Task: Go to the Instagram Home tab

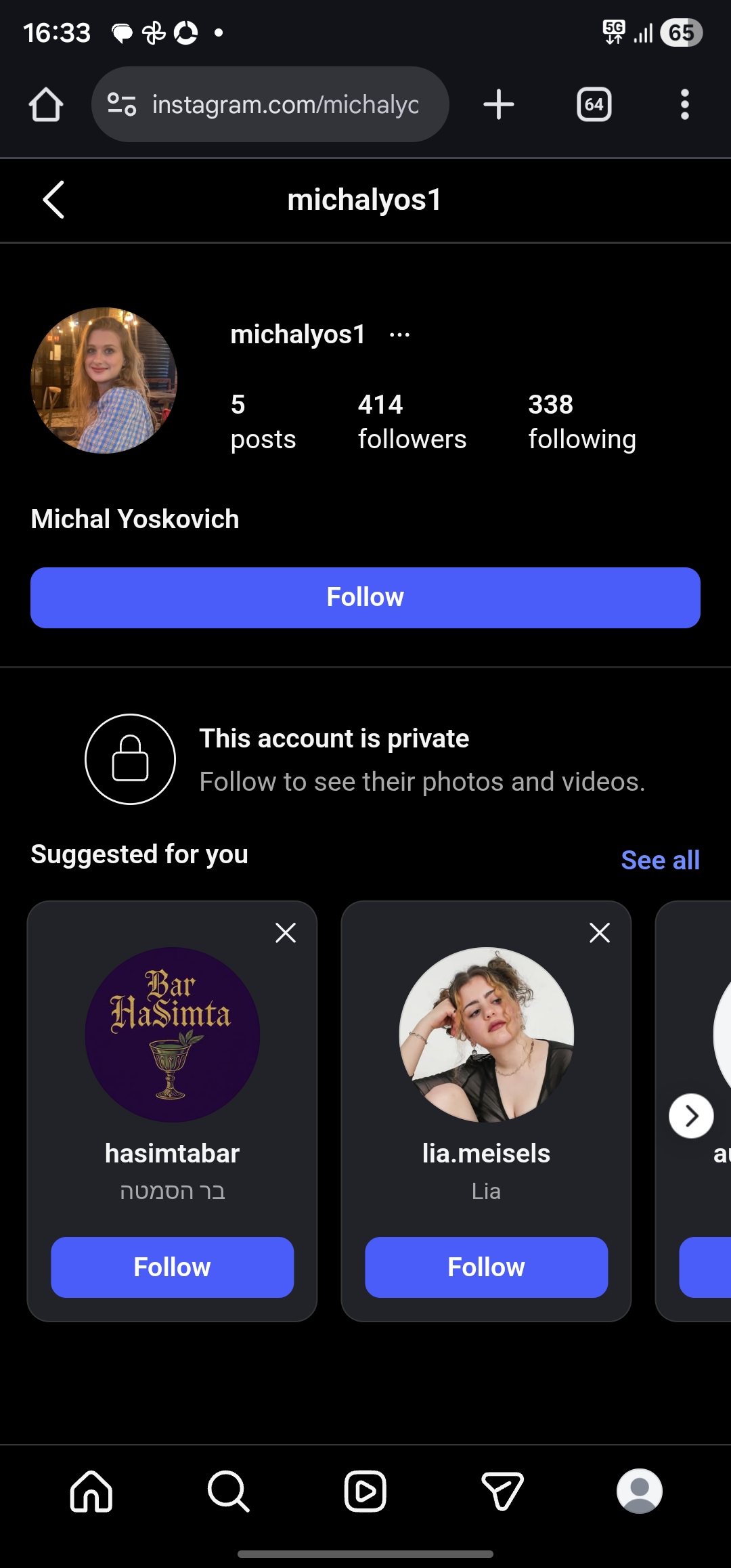Action: click(91, 1491)
